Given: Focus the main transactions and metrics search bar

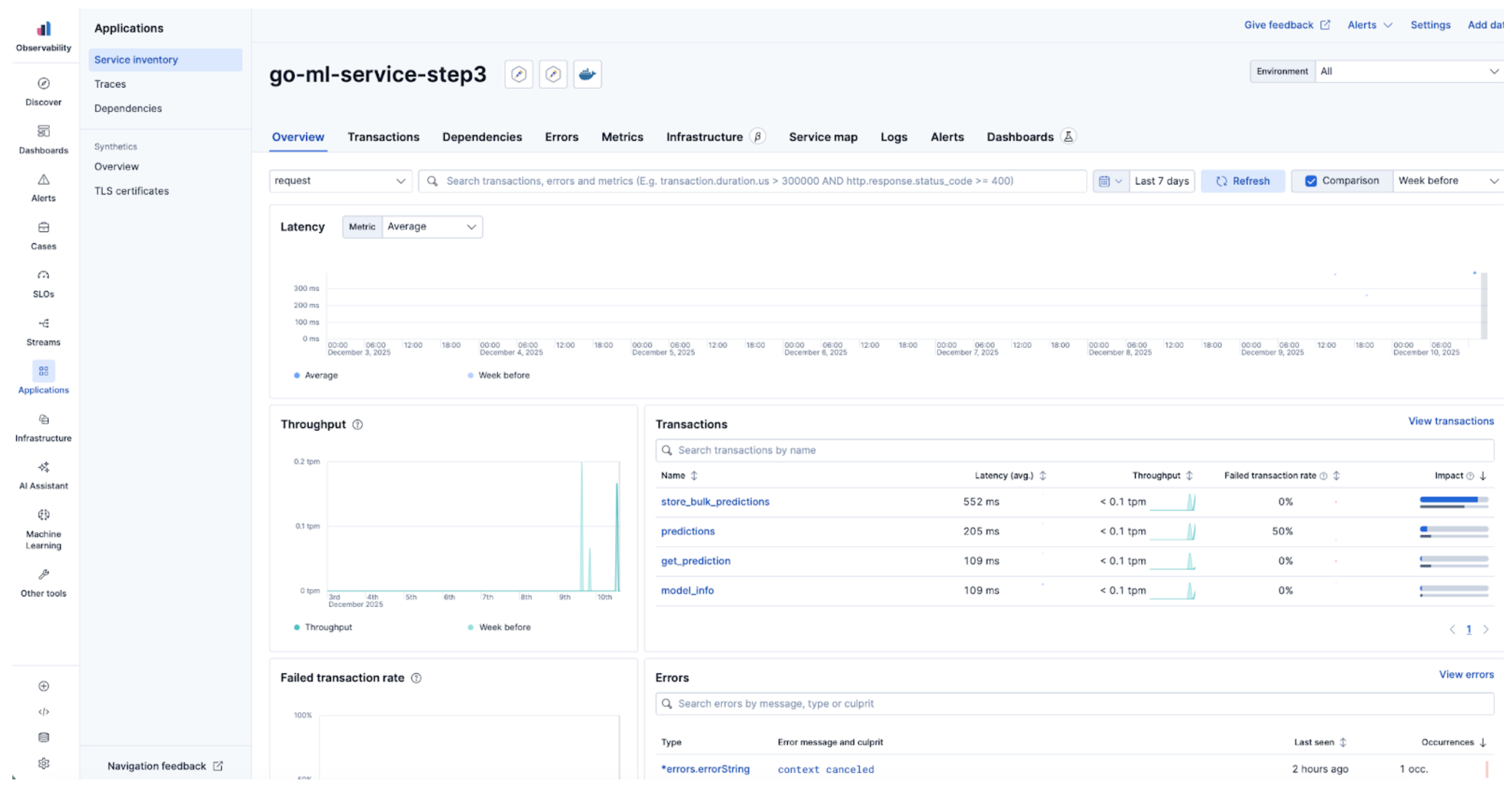Looking at the screenshot, I should pyautogui.click(x=752, y=181).
